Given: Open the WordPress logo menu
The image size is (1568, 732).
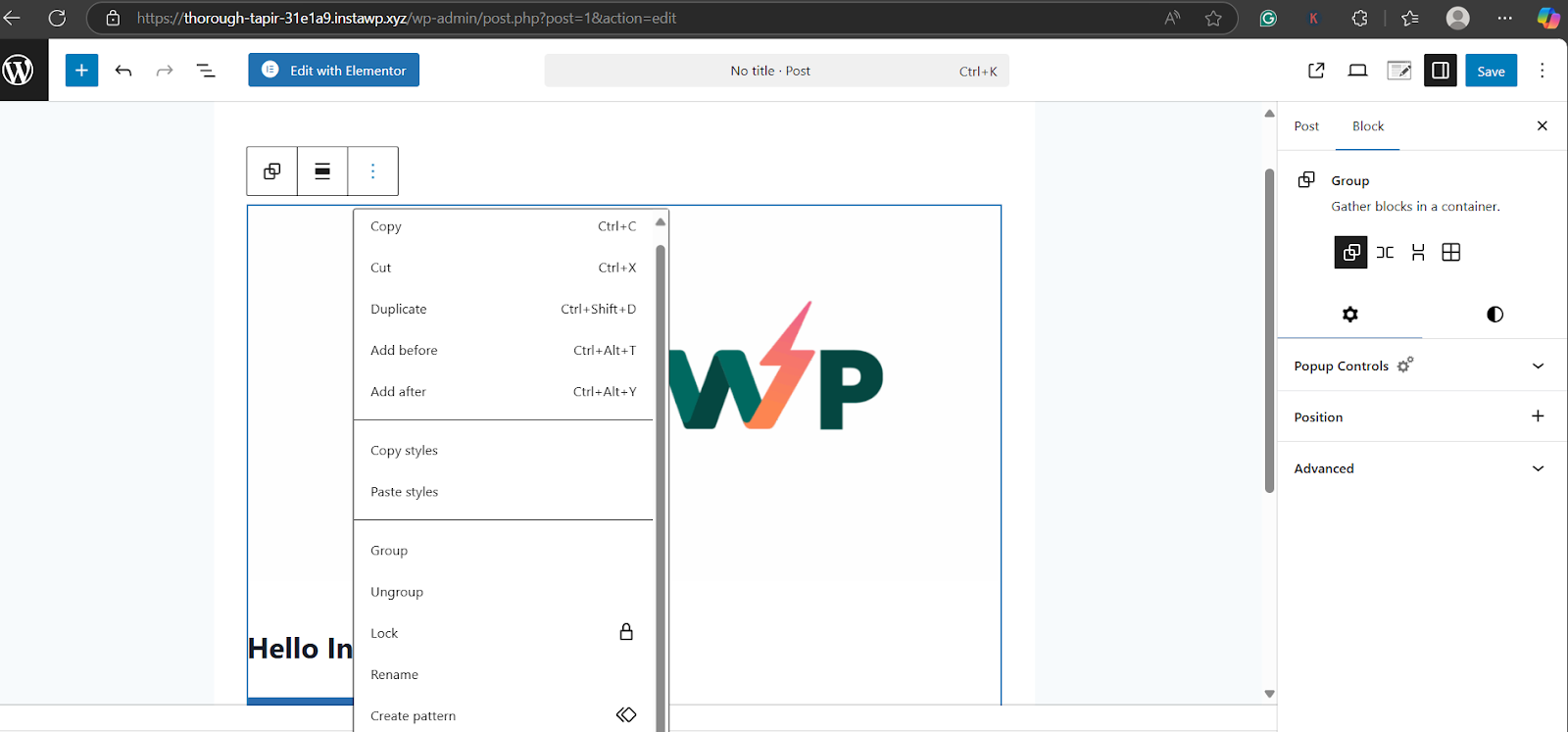Looking at the screenshot, I should pos(20,71).
